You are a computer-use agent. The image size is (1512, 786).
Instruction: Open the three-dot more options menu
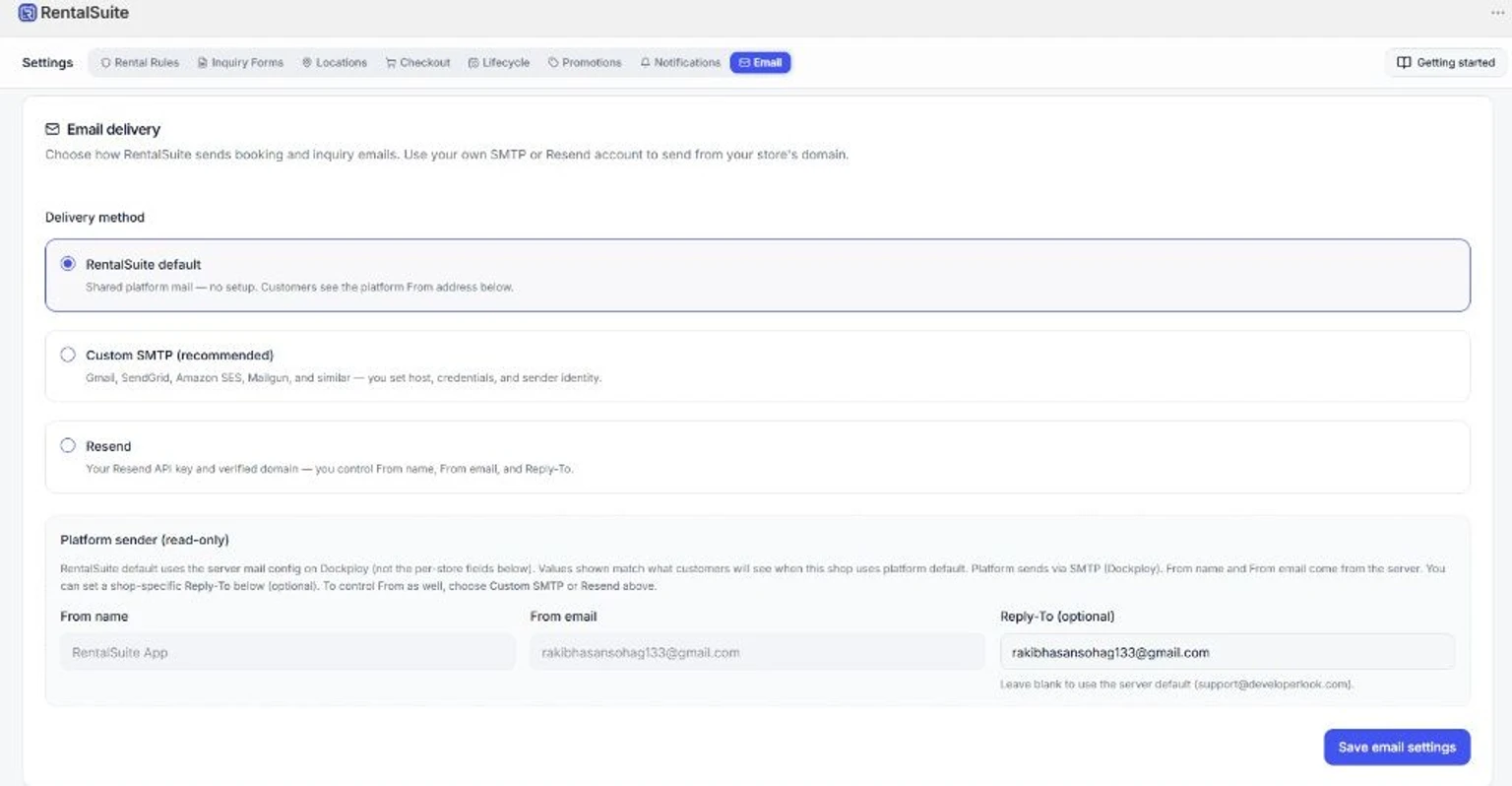pyautogui.click(x=1497, y=13)
